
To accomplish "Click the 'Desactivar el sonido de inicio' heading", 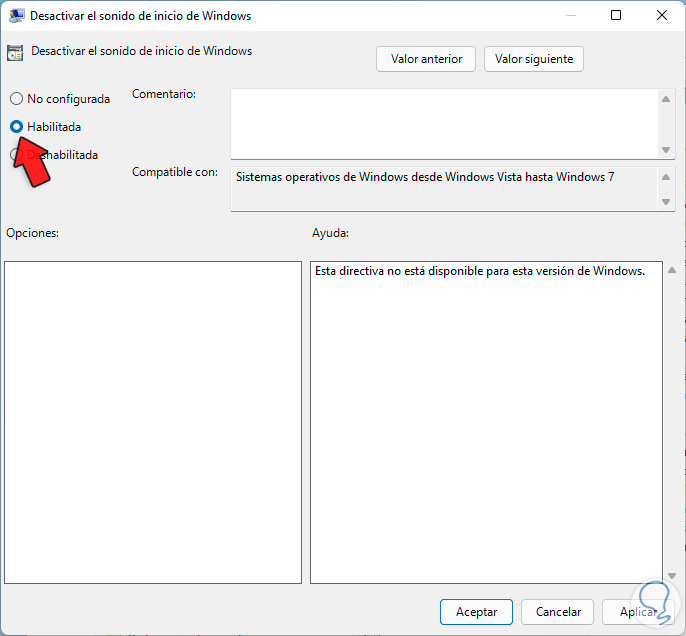I will [141, 51].
